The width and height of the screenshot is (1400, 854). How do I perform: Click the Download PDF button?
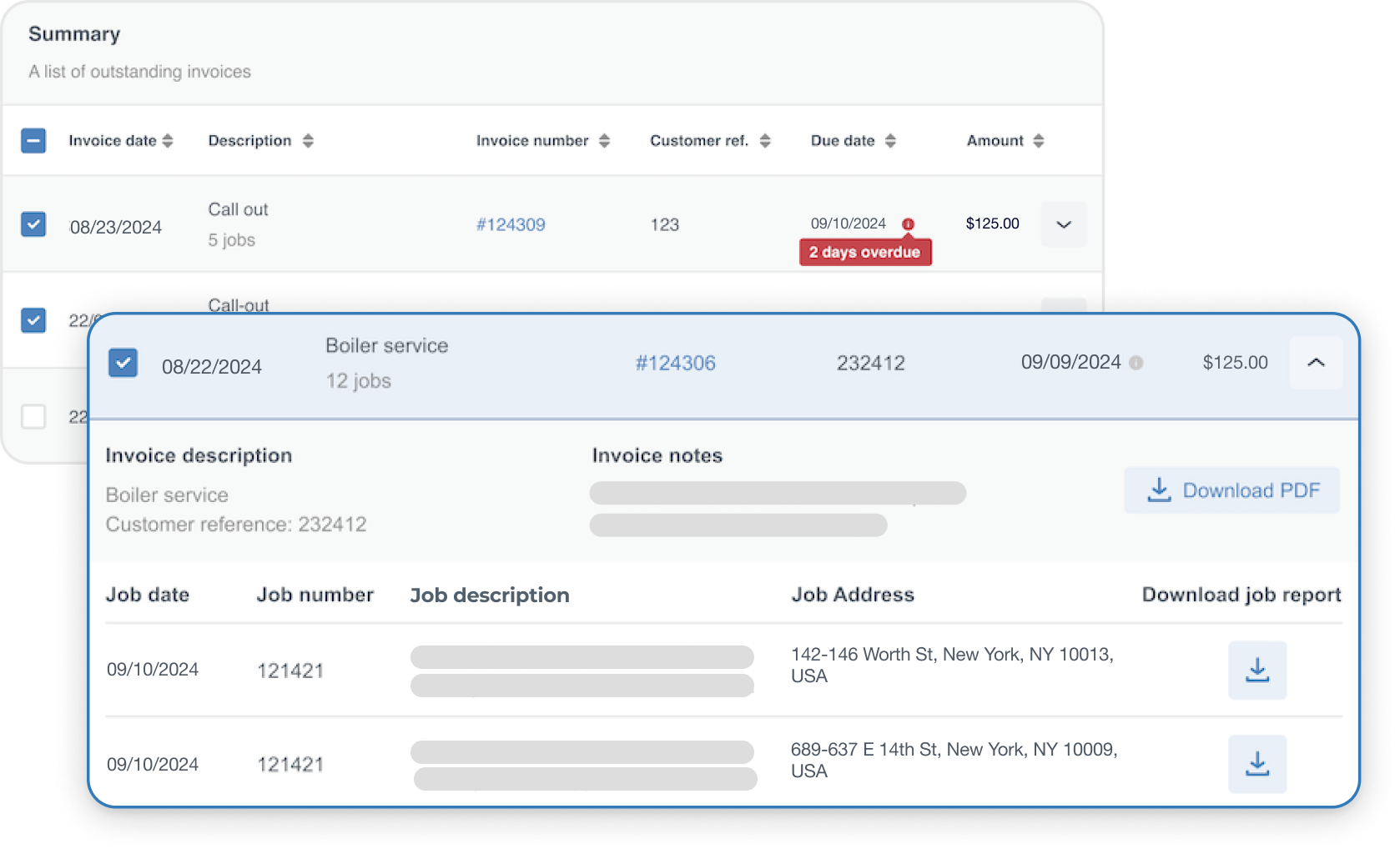click(1231, 490)
